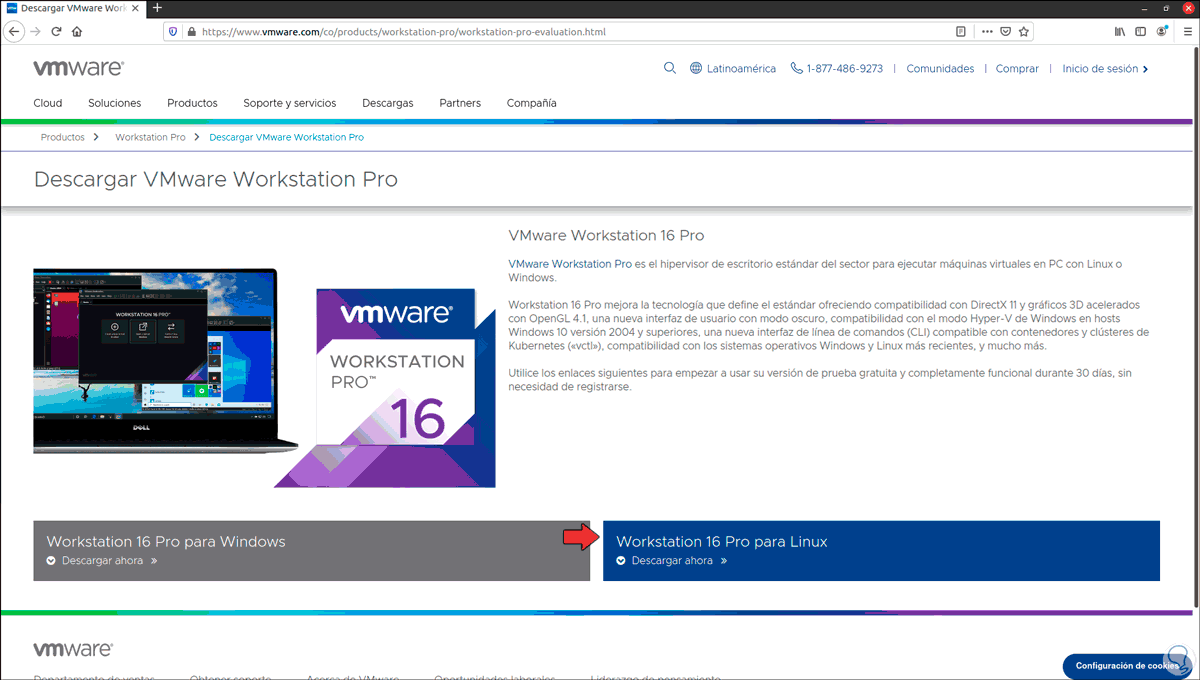
Task: Click Inicio de sesión link
Action: tap(1100, 69)
